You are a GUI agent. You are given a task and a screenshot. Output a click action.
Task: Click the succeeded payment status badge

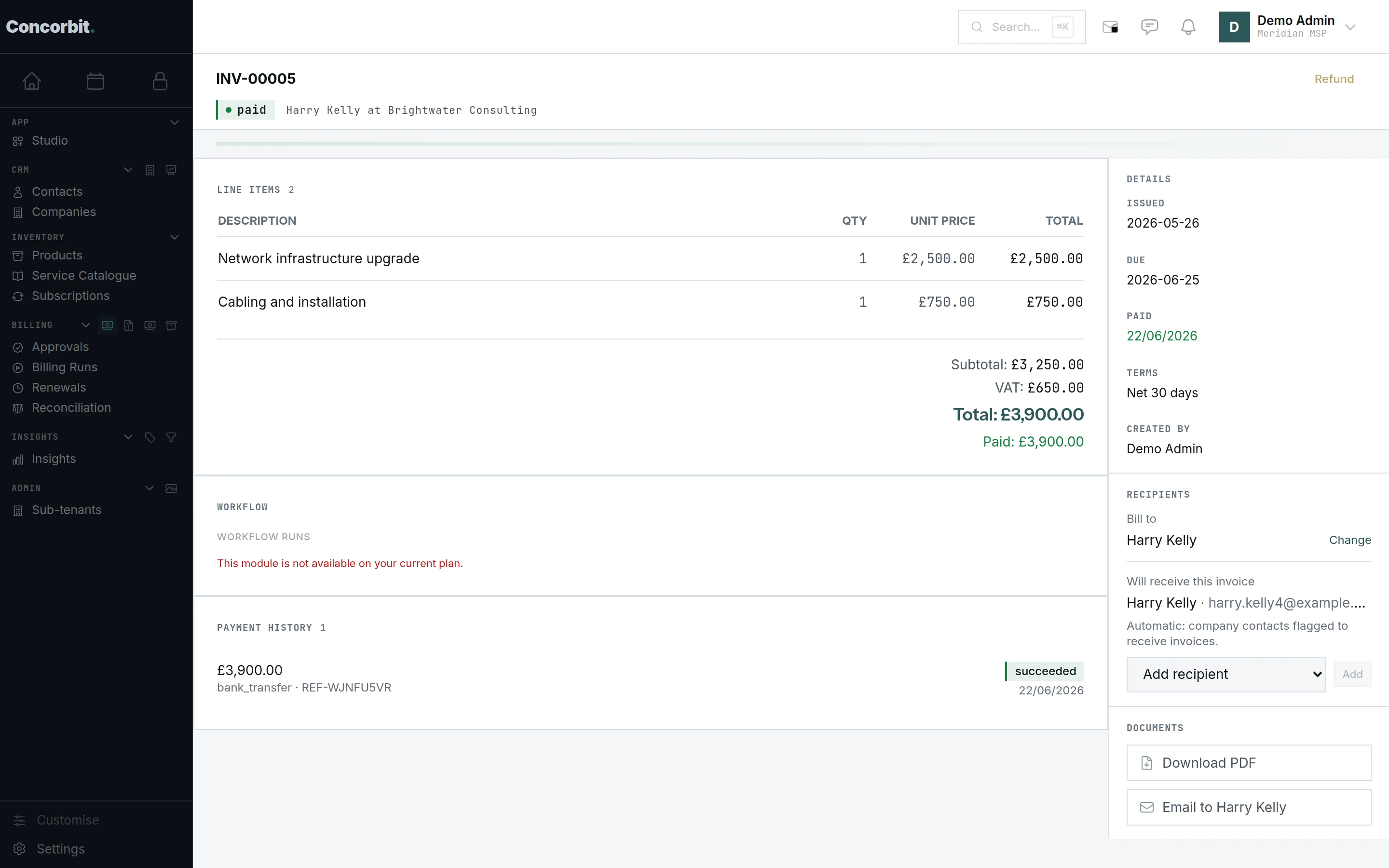point(1045,671)
